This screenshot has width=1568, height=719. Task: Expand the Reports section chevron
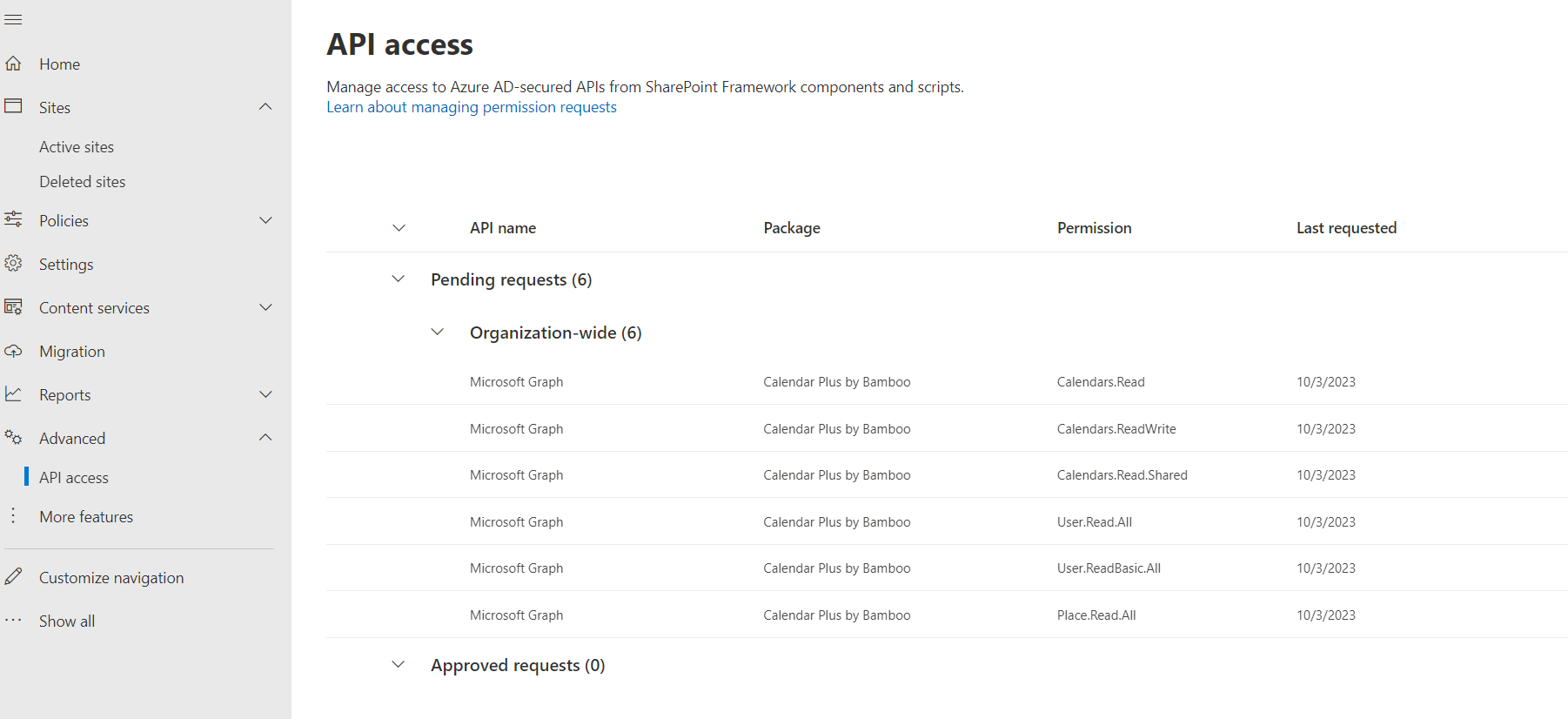pos(265,394)
